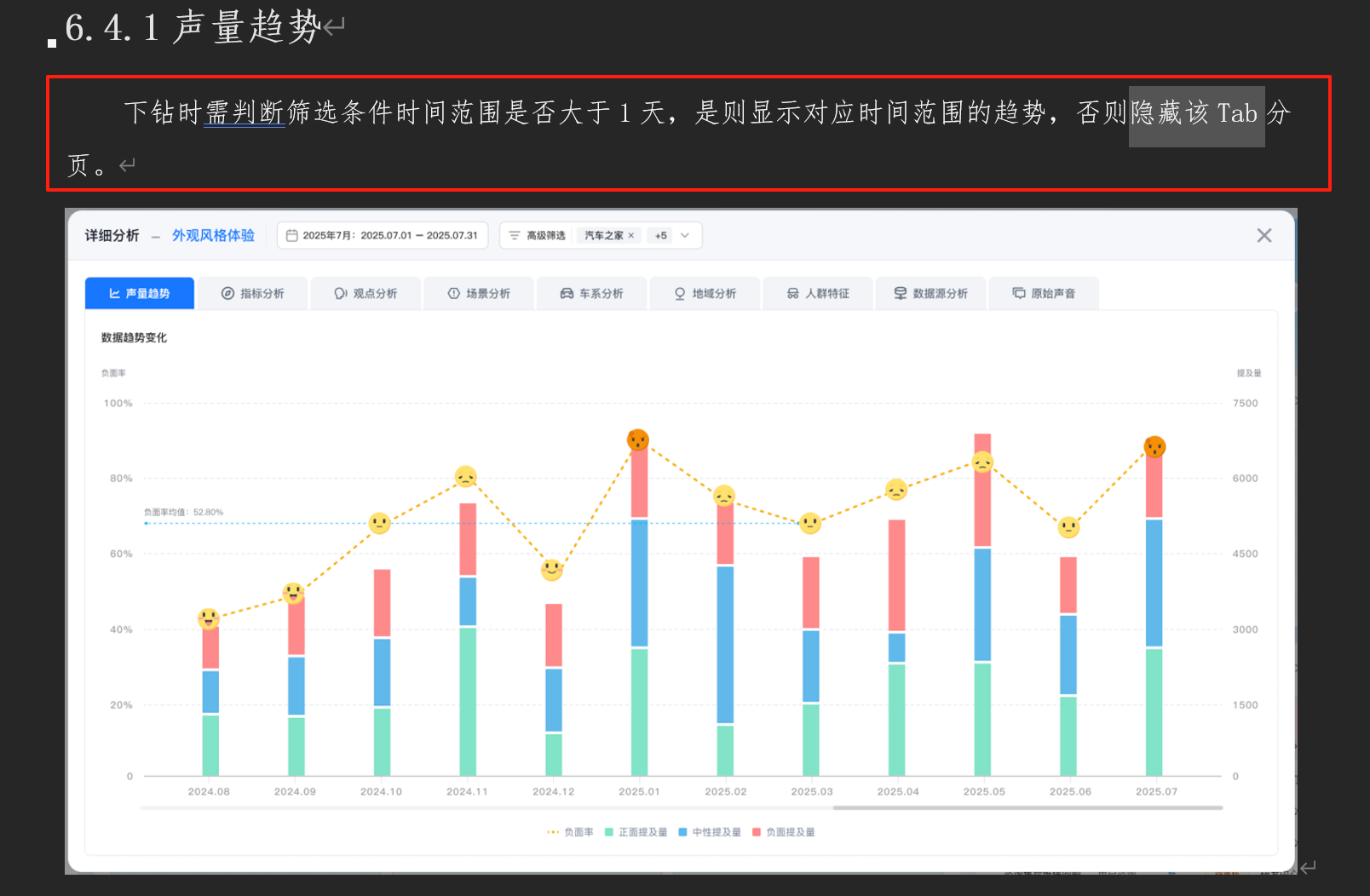
Task: Click the location pin icon on the 地域分析 tab
Action: [x=680, y=294]
